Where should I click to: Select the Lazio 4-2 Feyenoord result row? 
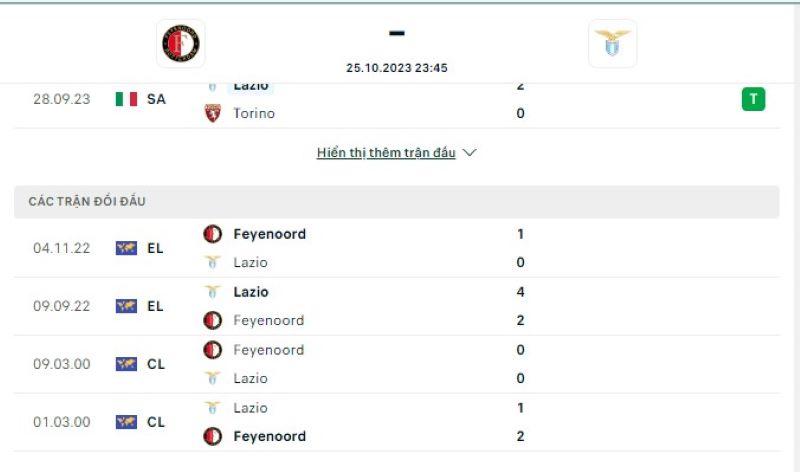point(396,306)
